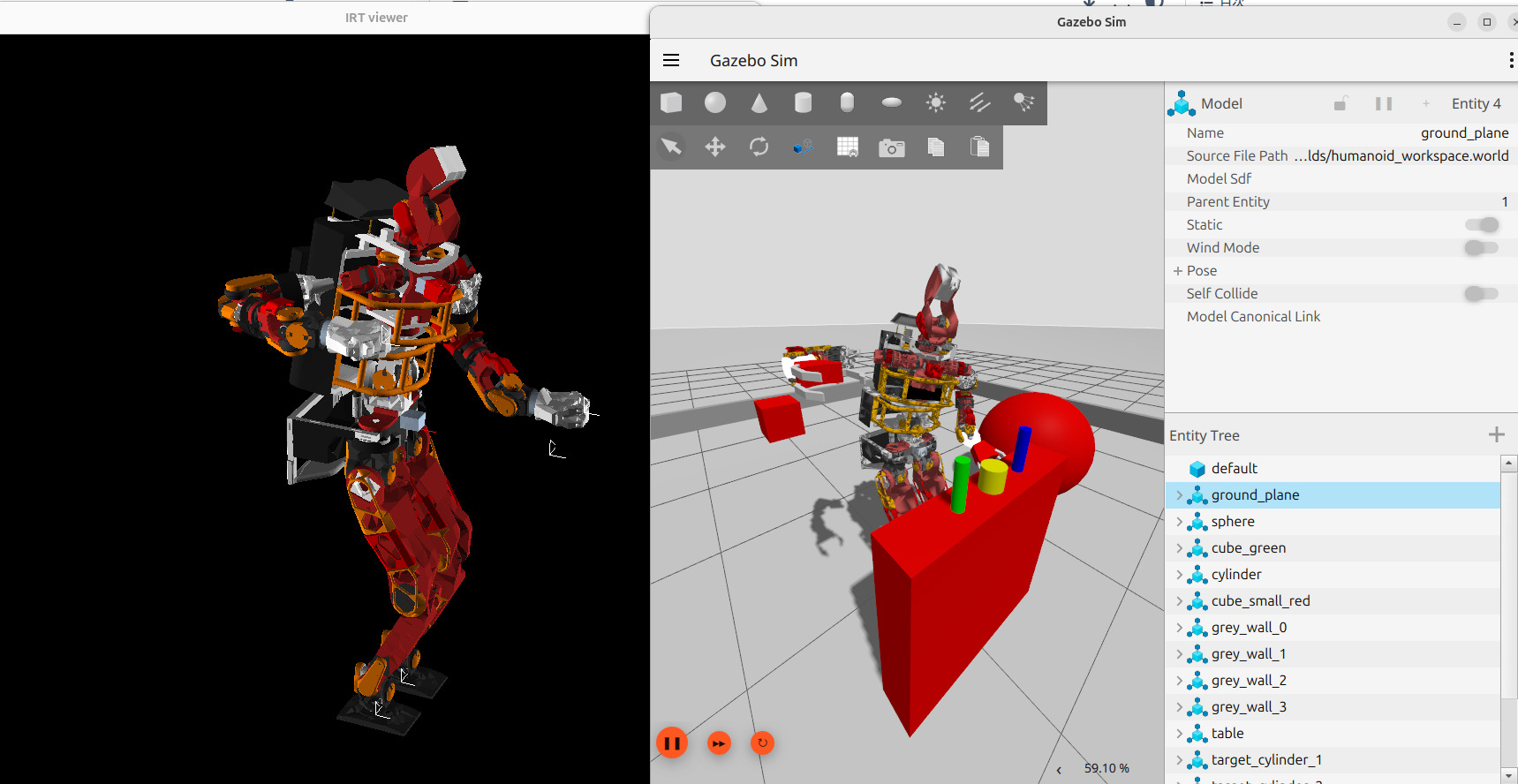Insert a capsule shape
Screen dimensions: 1518x784
847,103
